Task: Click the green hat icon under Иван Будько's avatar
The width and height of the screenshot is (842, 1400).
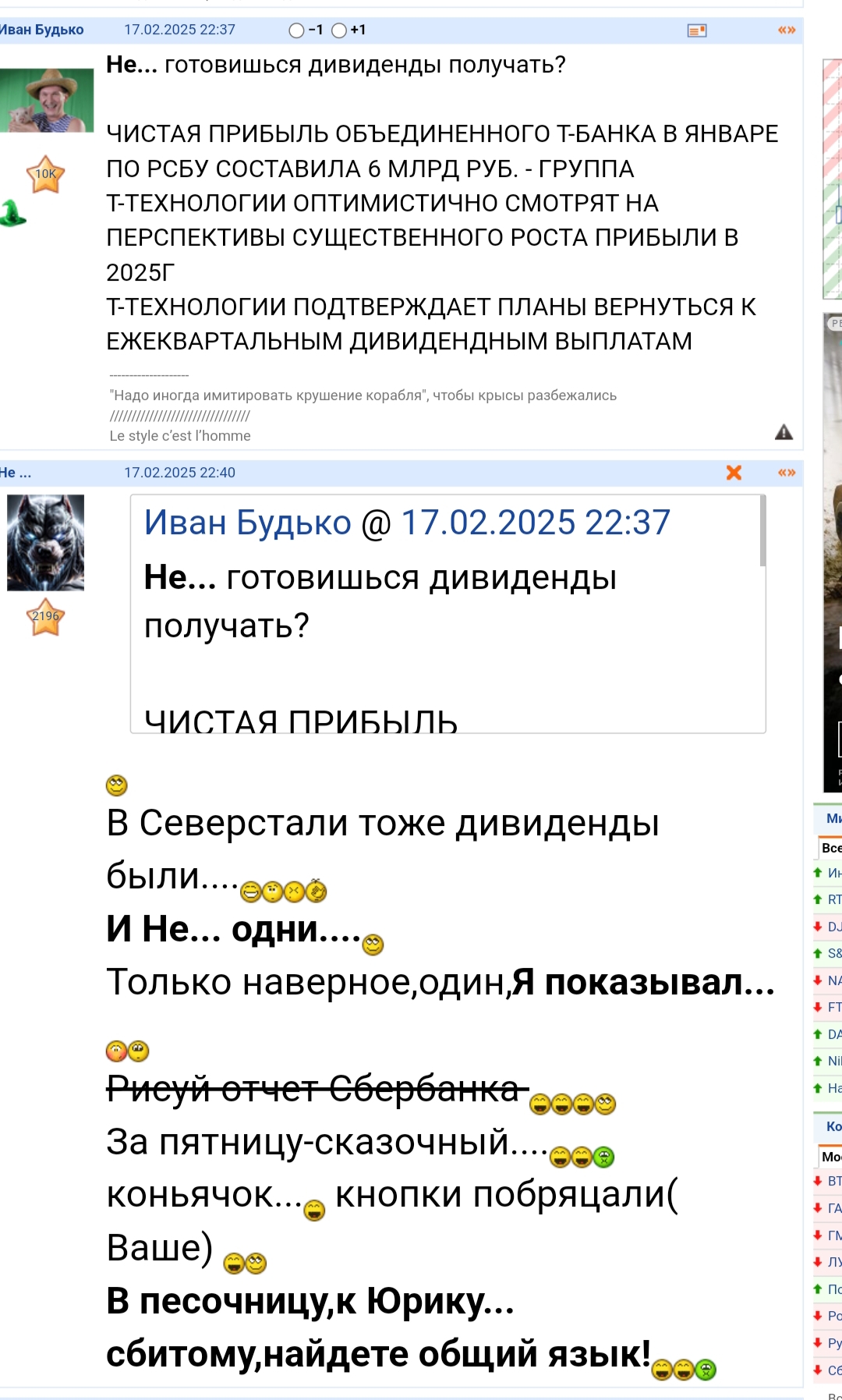Action: tap(12, 213)
